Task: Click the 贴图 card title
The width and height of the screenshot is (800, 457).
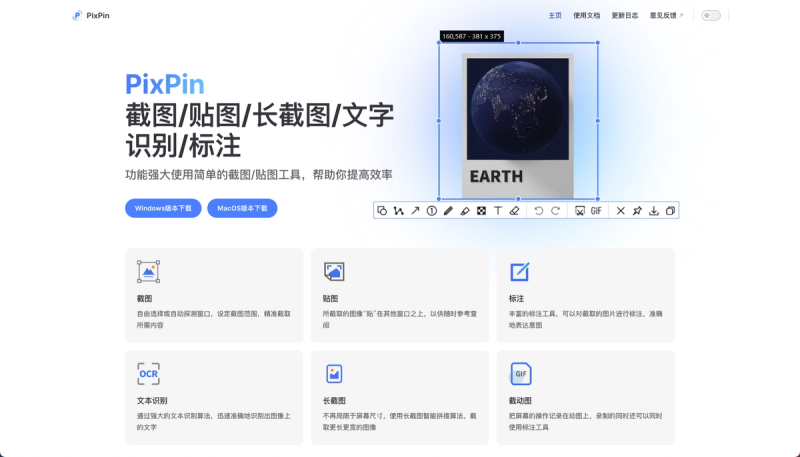Action: [x=330, y=298]
